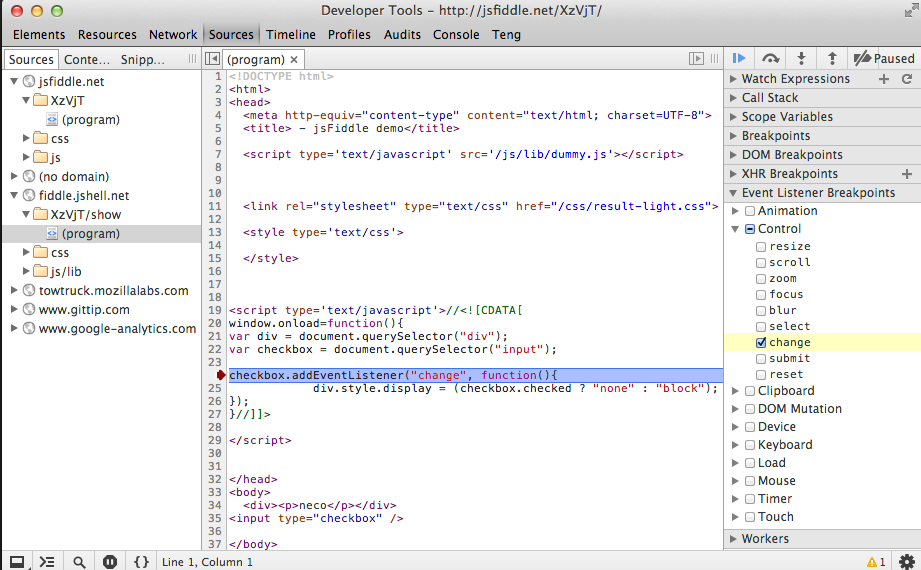Open search icon in status bar
Image resolution: width=921 pixels, height=570 pixels.
[79, 562]
